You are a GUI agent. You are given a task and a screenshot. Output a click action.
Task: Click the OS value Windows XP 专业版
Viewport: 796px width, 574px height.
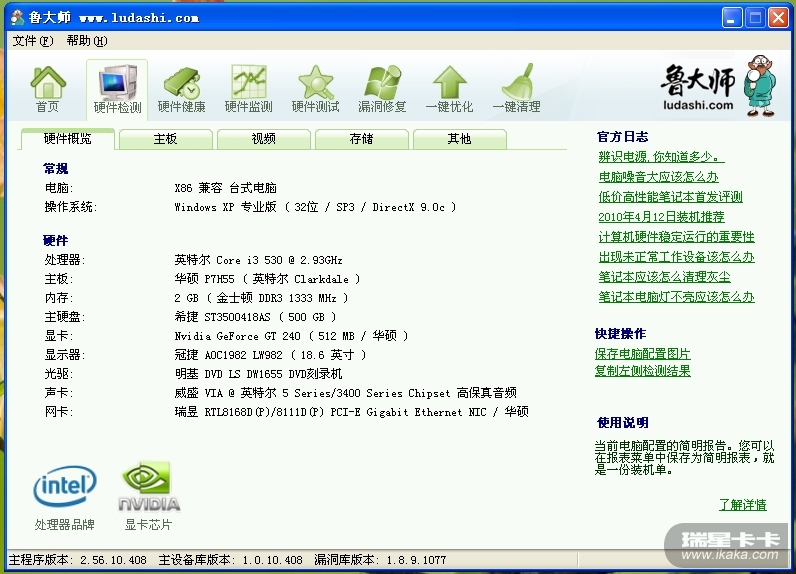[315, 207]
